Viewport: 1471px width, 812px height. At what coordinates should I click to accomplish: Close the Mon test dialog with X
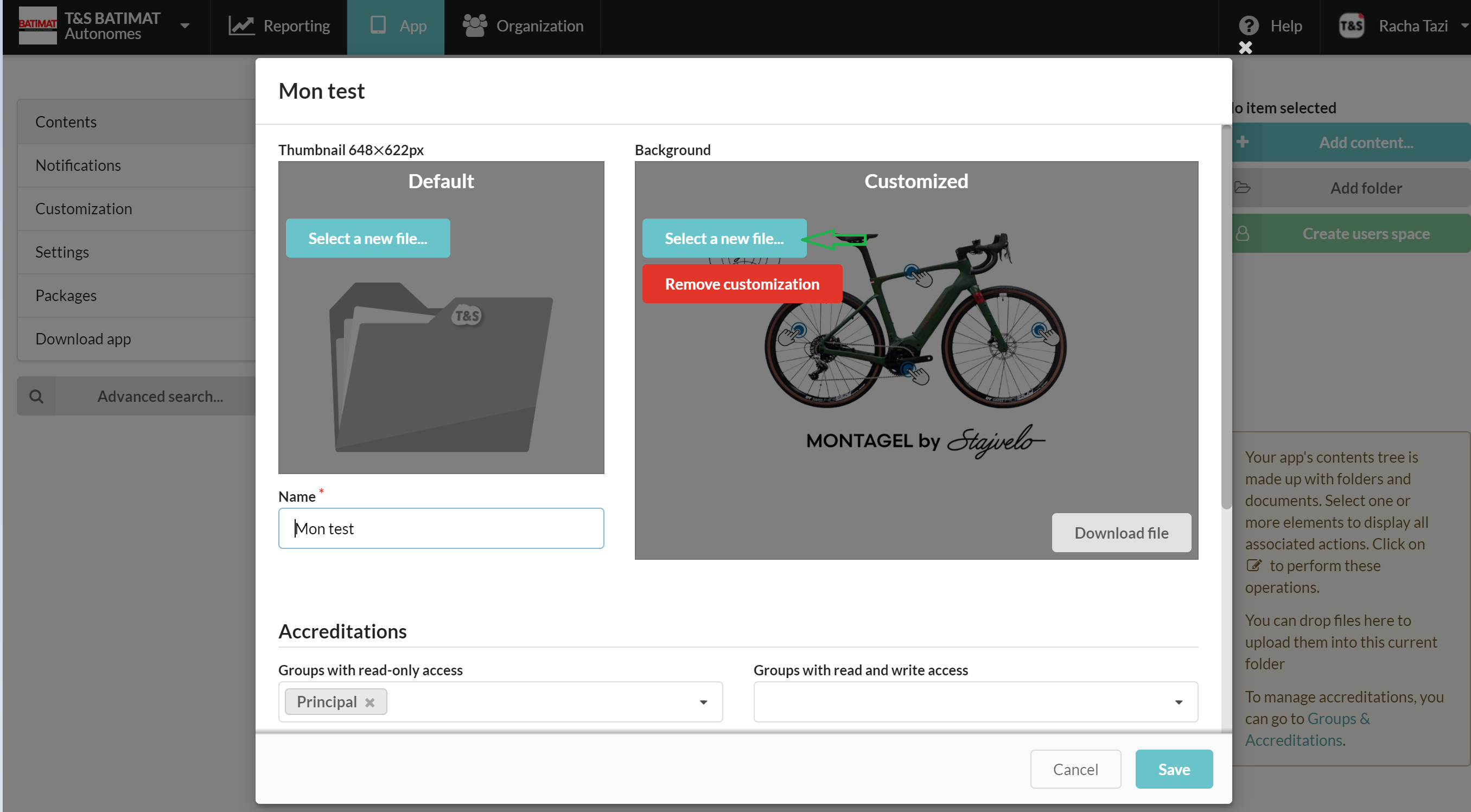[x=1245, y=48]
